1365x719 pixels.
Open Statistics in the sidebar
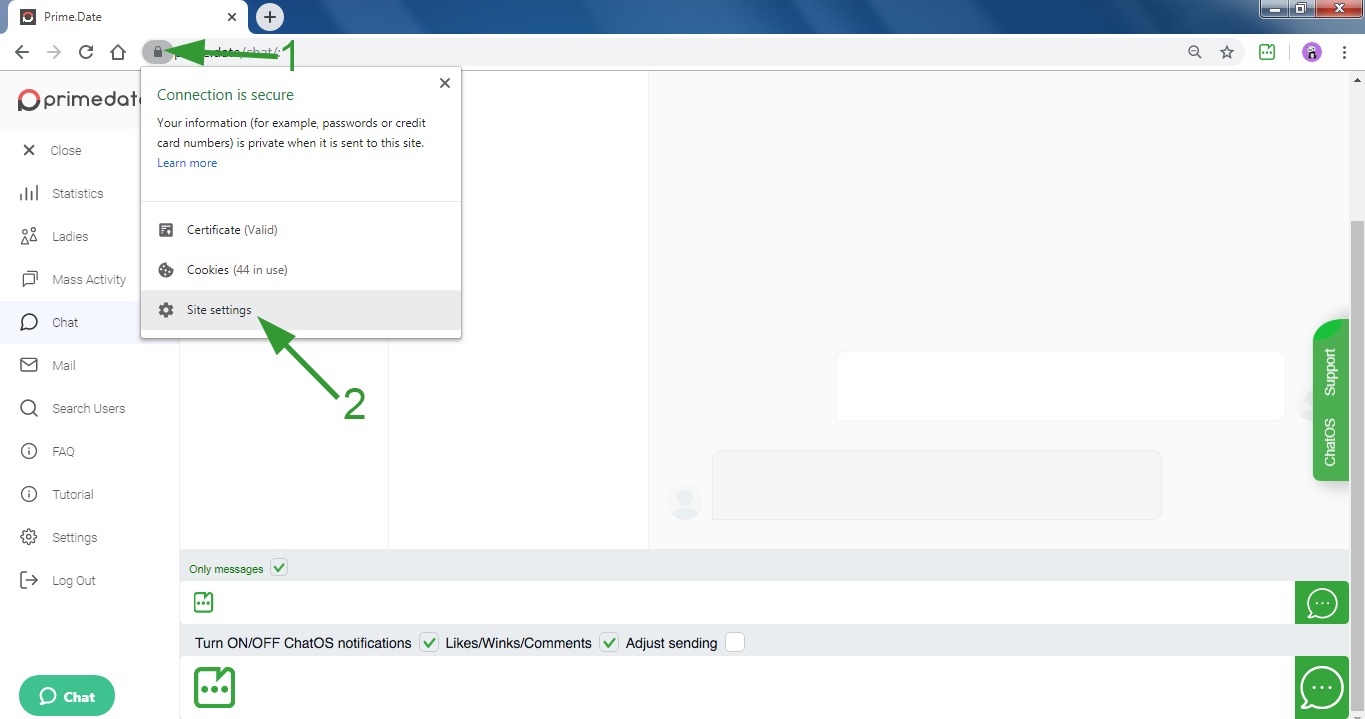coord(62,193)
